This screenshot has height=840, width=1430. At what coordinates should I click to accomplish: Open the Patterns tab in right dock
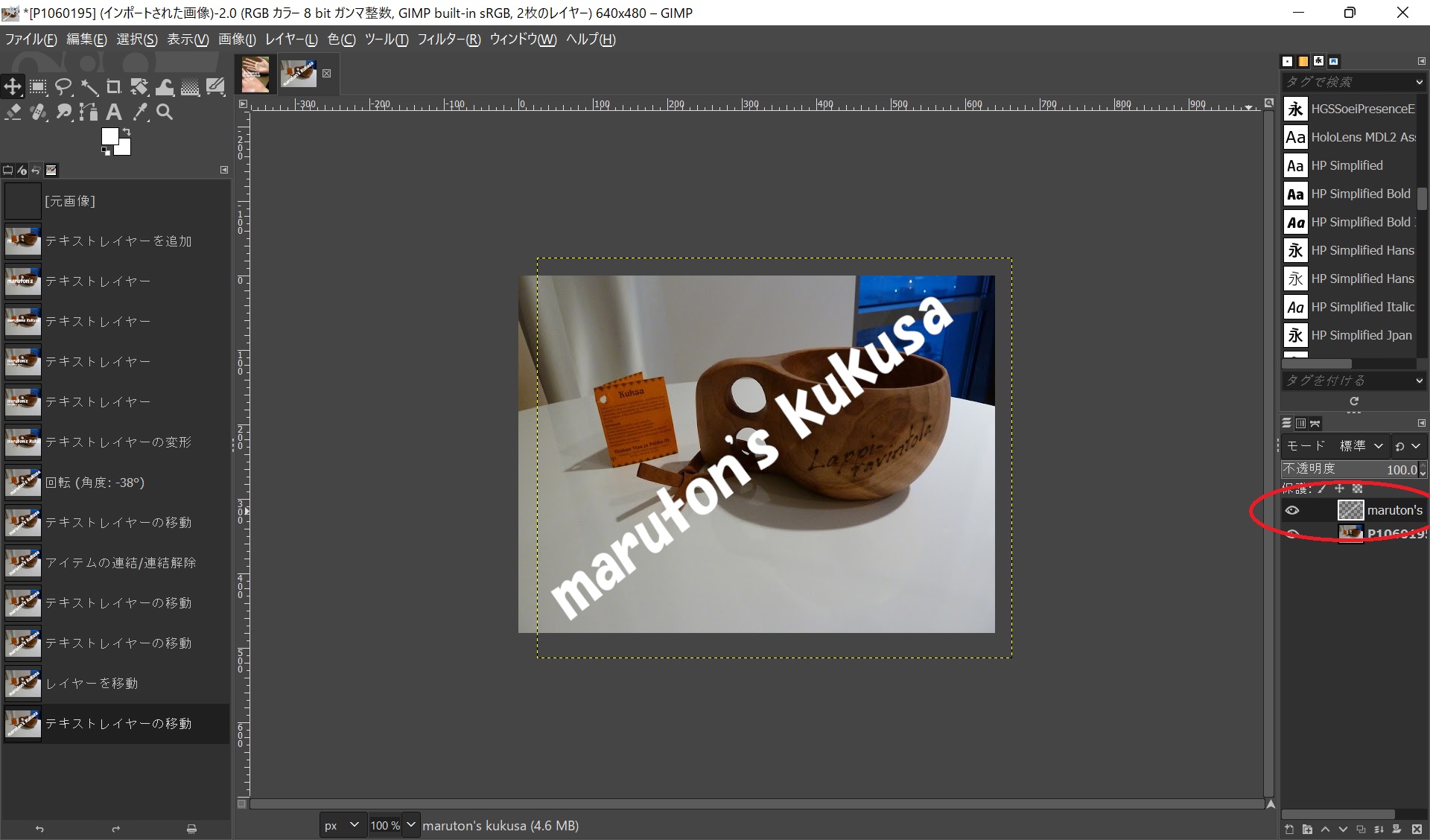1303,61
